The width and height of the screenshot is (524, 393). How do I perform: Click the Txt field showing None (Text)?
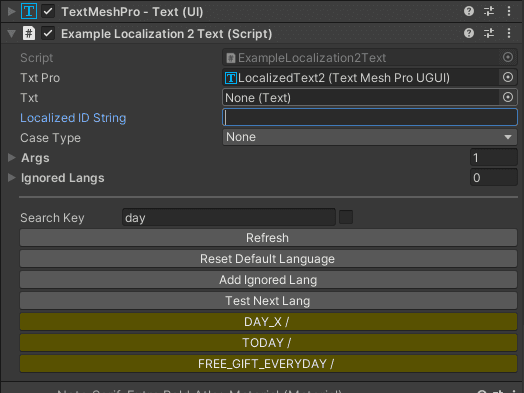[361, 98]
